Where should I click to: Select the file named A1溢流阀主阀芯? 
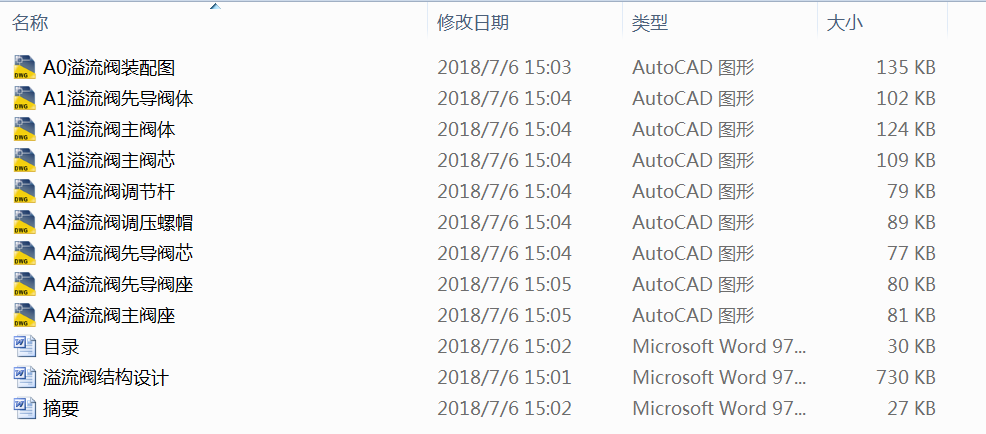(109, 160)
